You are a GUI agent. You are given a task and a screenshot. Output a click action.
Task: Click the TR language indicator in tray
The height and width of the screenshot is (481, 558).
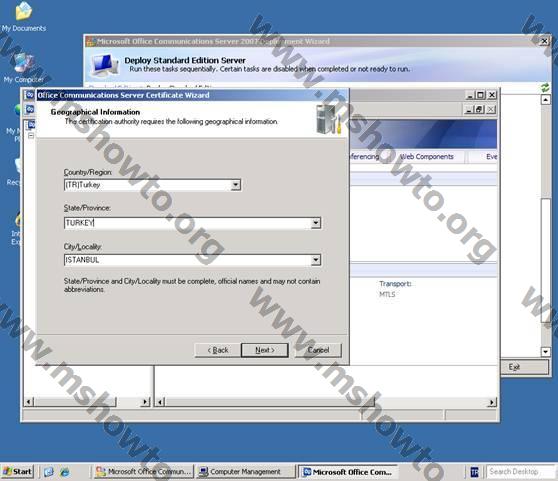coord(474,472)
